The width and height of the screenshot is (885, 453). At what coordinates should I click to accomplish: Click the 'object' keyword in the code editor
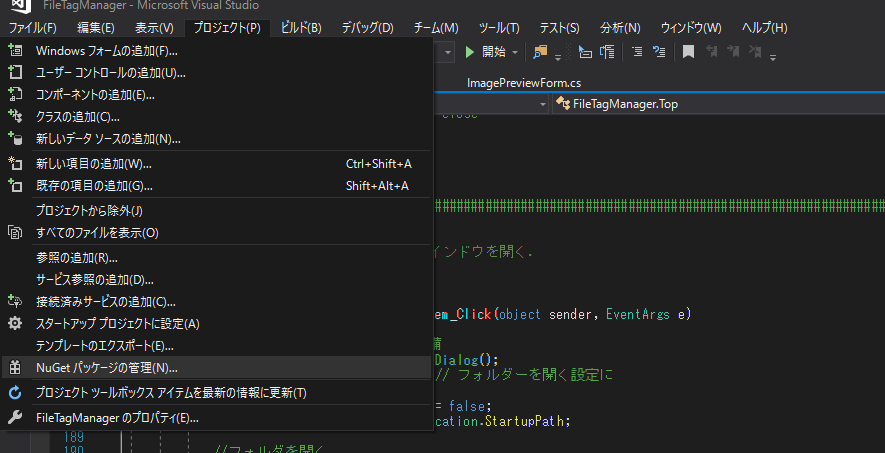click(x=520, y=314)
